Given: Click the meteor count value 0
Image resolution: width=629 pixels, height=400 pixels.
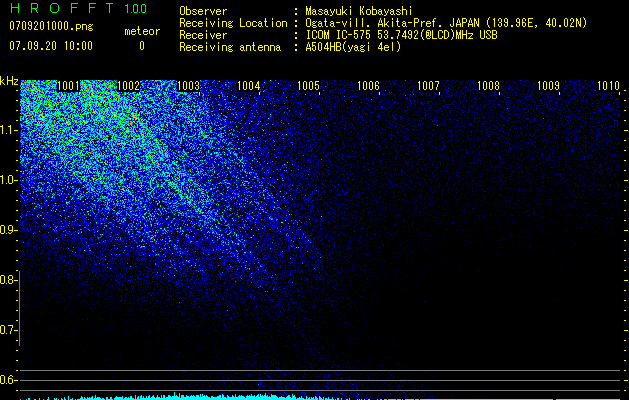Looking at the screenshot, I should (x=142, y=46).
